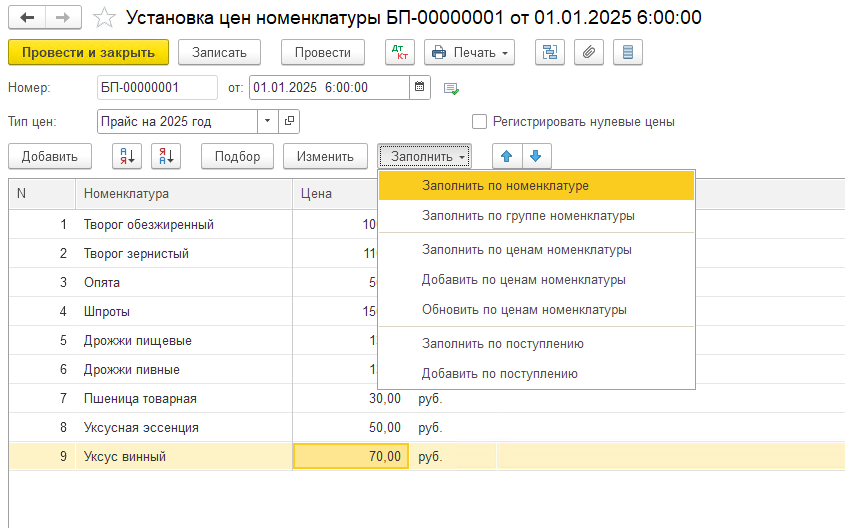Open the list/report icon next to paperclip
Viewport: 845px width, 528px height.
(628, 52)
